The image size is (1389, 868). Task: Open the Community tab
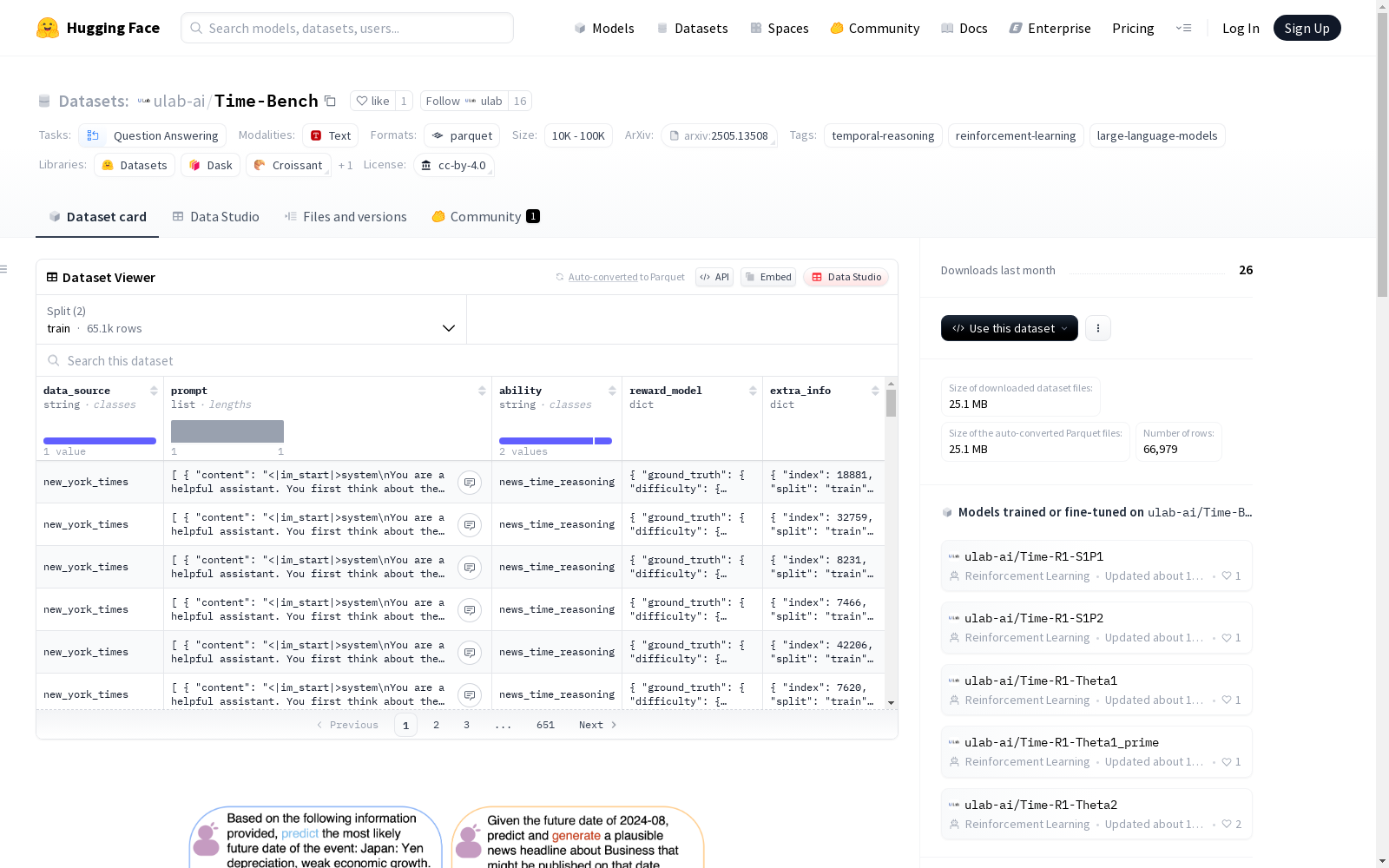[x=485, y=217]
